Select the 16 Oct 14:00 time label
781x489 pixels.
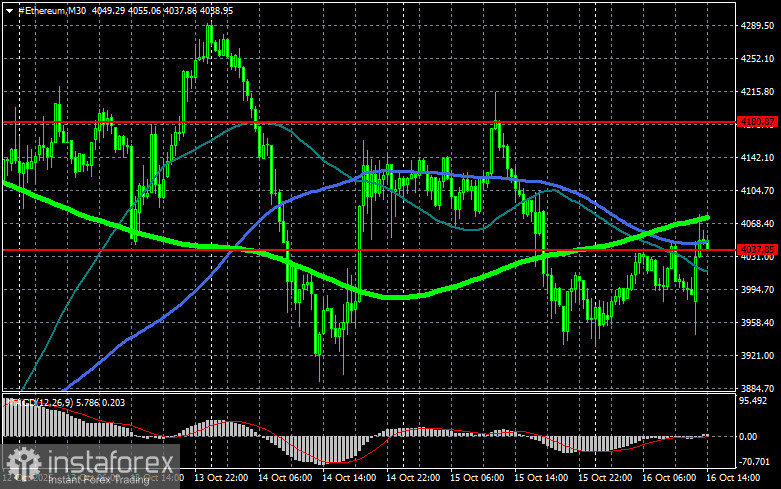click(733, 478)
